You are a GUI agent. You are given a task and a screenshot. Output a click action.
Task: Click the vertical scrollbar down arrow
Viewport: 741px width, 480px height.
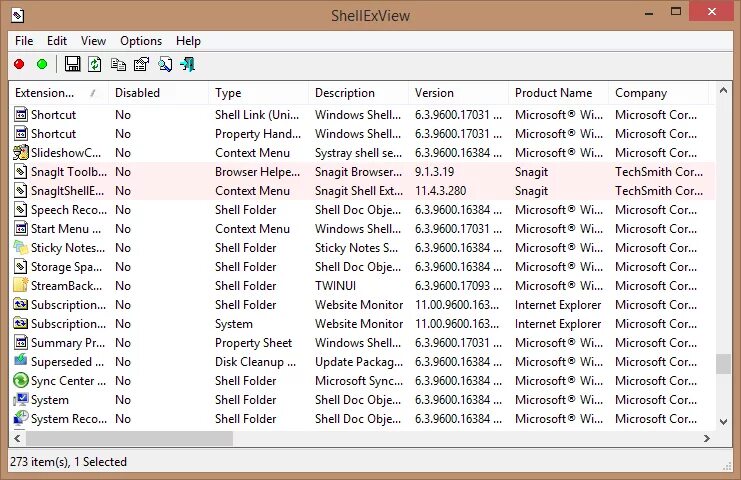(724, 422)
